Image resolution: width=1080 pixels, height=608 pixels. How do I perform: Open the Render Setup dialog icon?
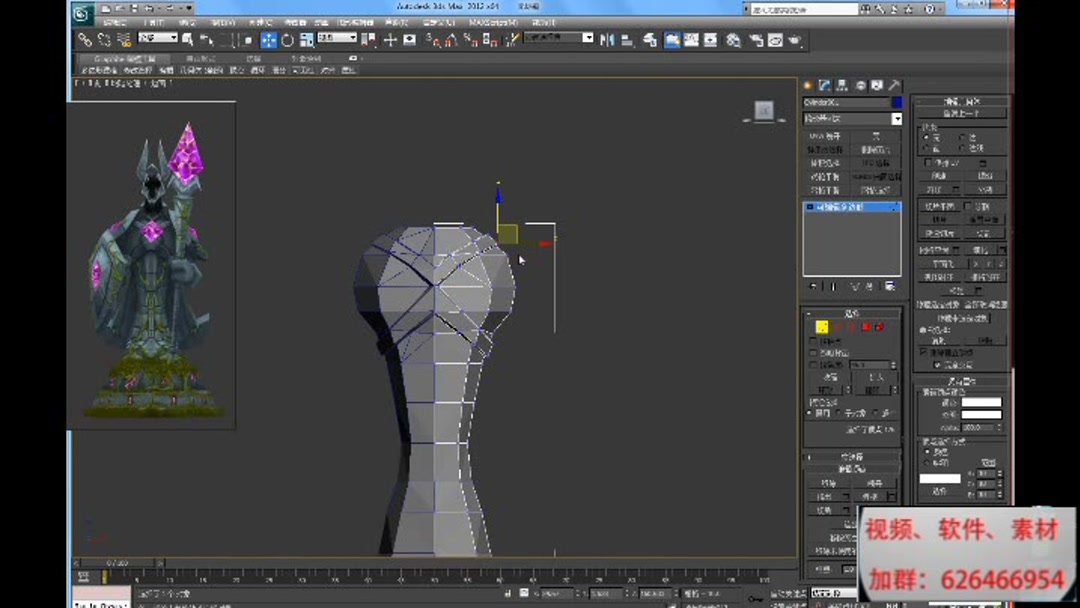click(757, 39)
